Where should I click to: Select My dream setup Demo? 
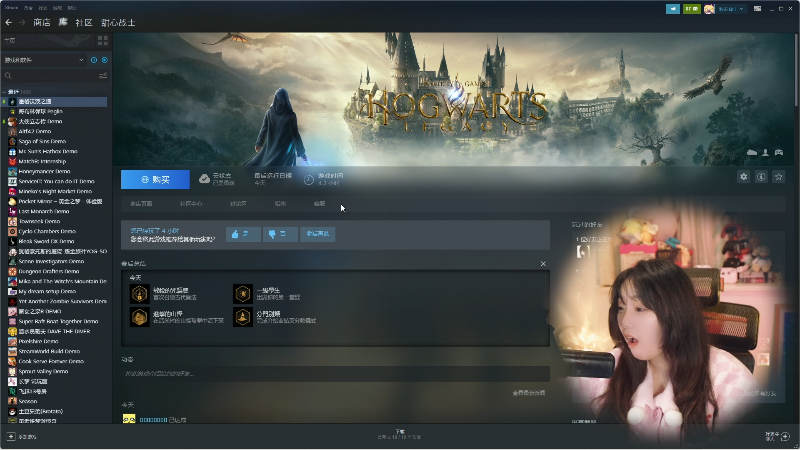click(x=47, y=291)
